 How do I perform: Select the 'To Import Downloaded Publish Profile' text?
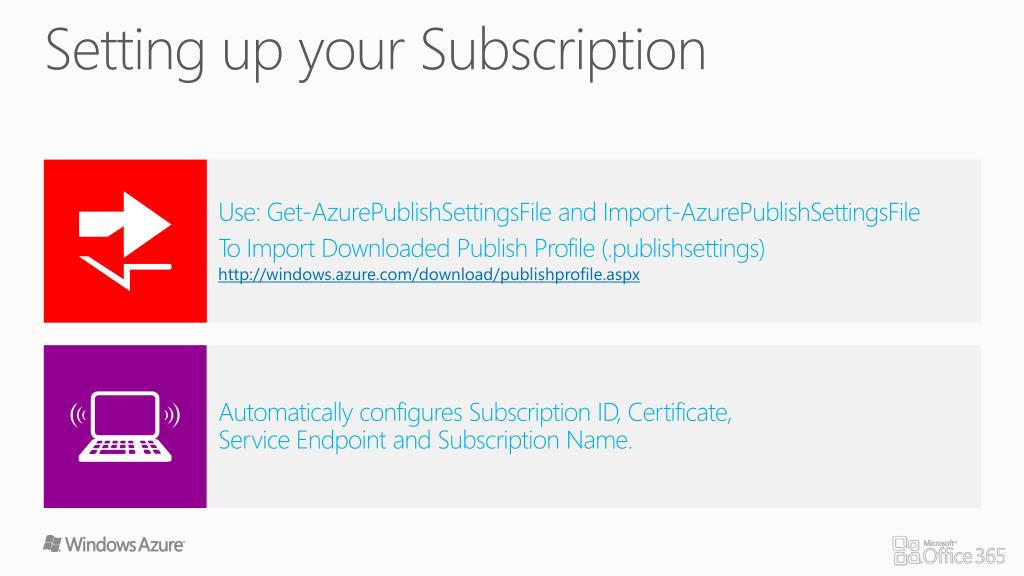point(406,249)
